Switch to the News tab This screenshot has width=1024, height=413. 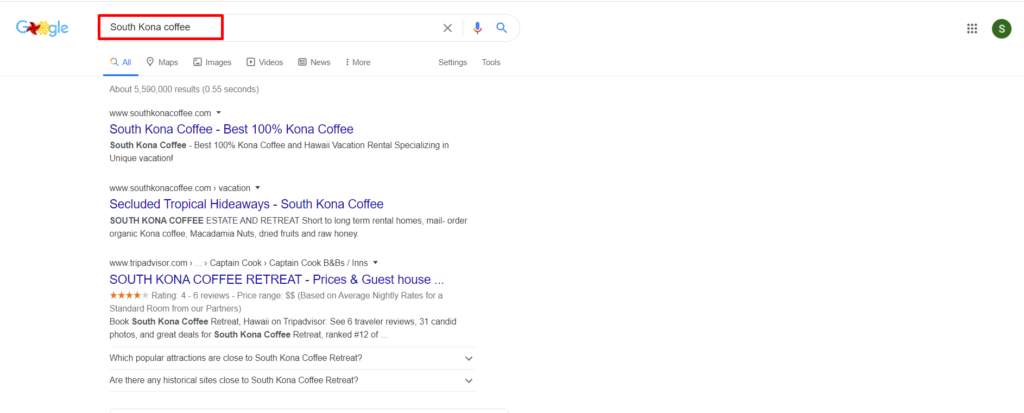click(x=314, y=63)
